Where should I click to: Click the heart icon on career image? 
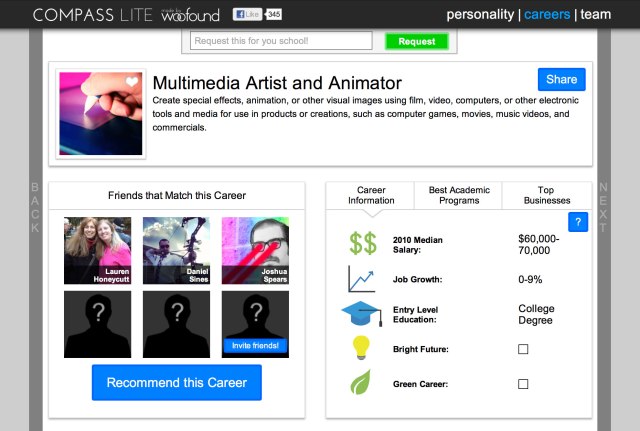(132, 82)
